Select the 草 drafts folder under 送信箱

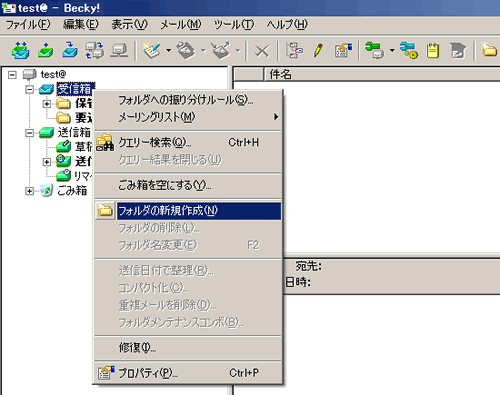[83, 147]
